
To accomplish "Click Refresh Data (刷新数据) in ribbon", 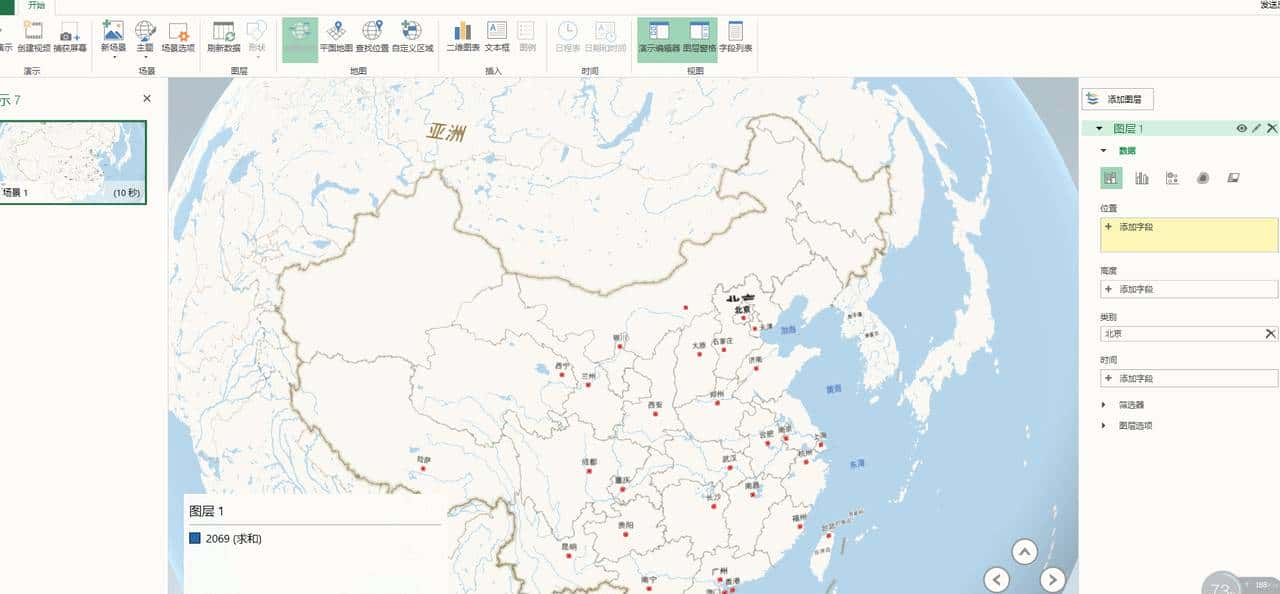I will [x=224, y=36].
